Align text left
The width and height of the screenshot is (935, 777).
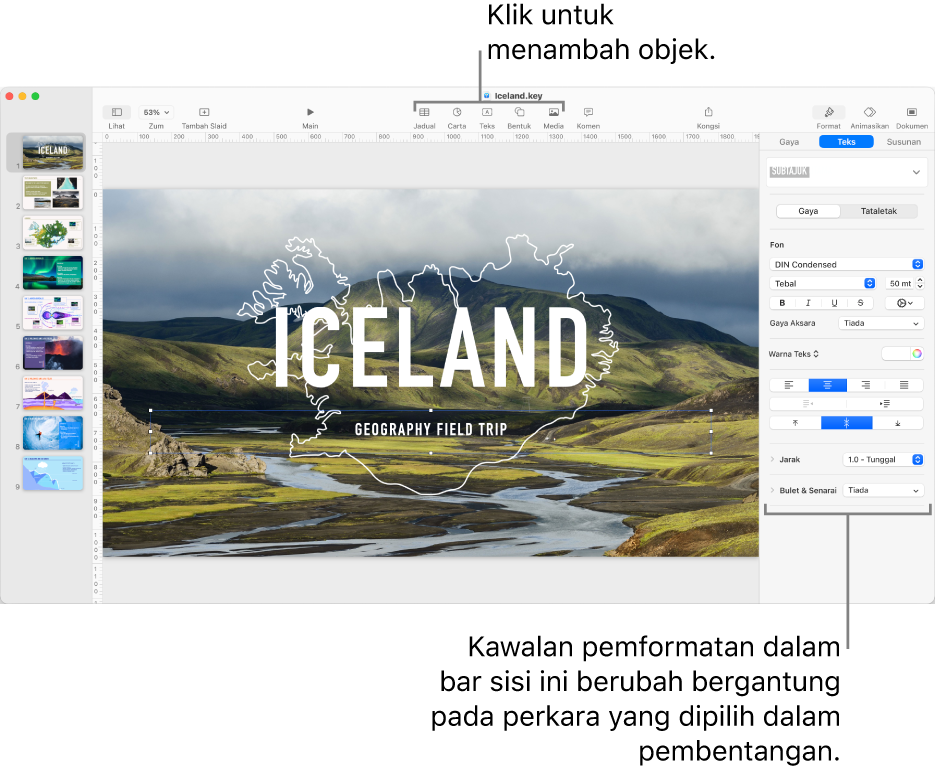789,385
